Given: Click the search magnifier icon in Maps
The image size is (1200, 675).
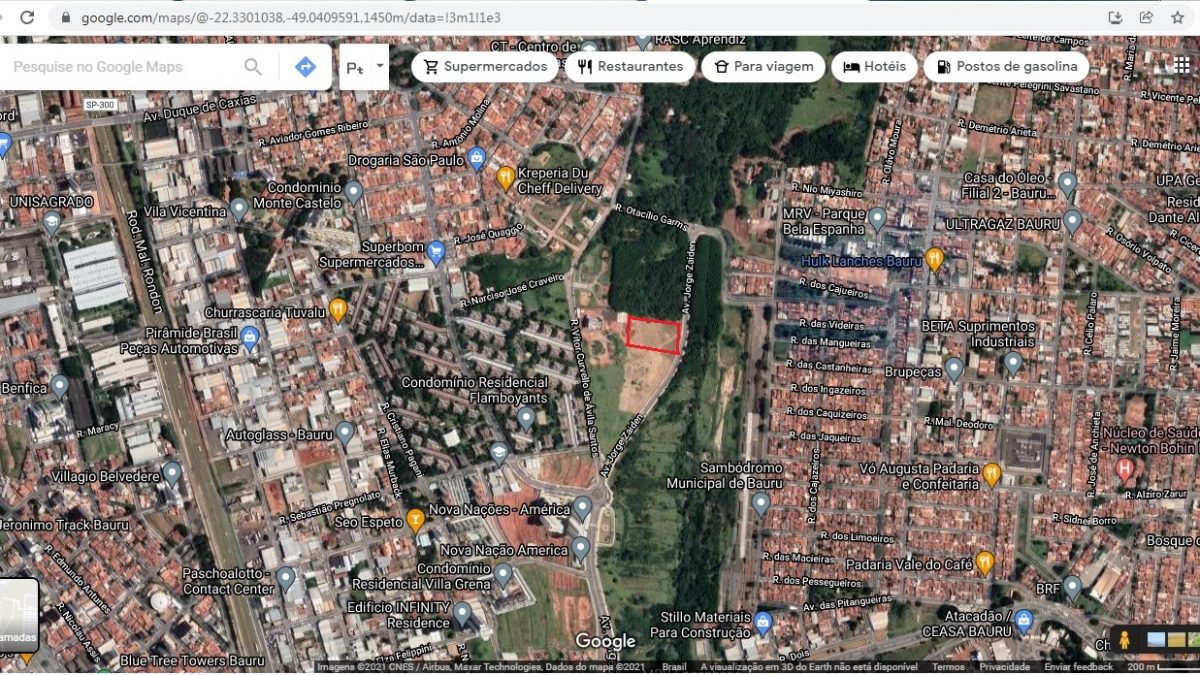Looking at the screenshot, I should [x=253, y=67].
